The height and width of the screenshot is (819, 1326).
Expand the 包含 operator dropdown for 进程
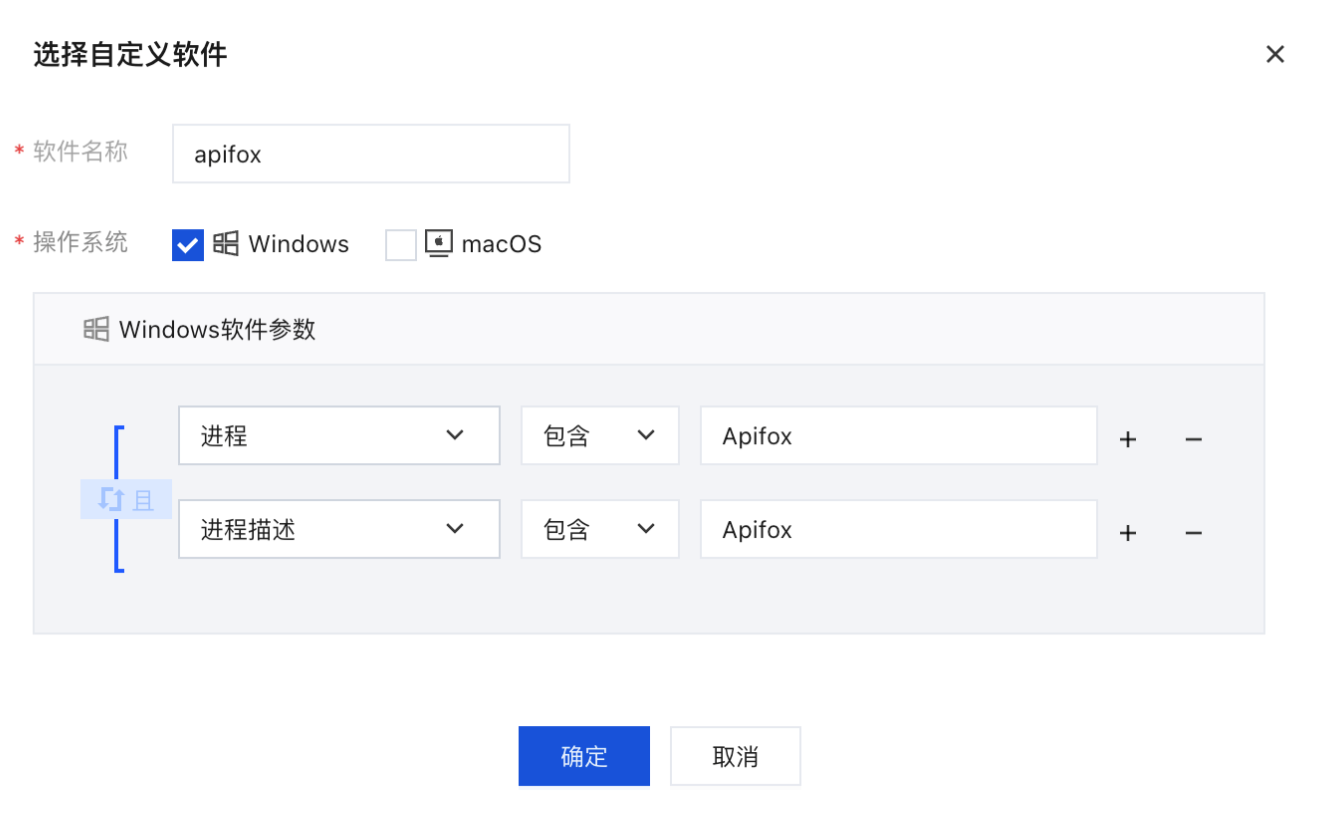coord(599,436)
